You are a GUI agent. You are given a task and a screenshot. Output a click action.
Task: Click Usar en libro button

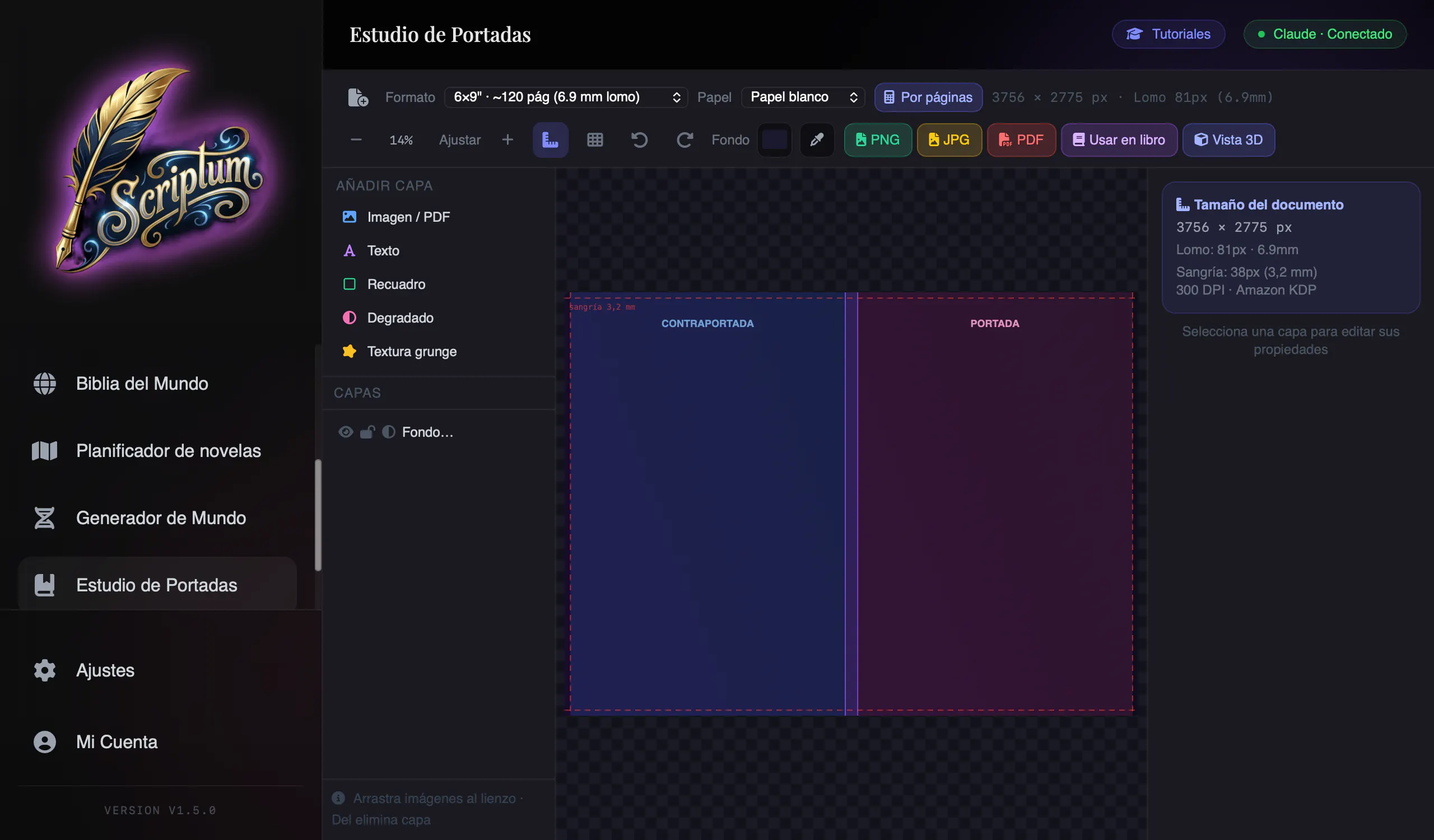[1119, 140]
